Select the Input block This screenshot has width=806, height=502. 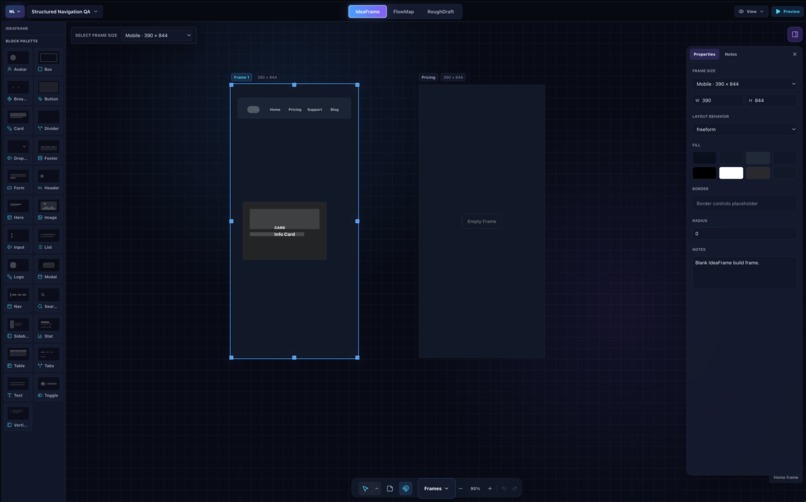click(18, 240)
